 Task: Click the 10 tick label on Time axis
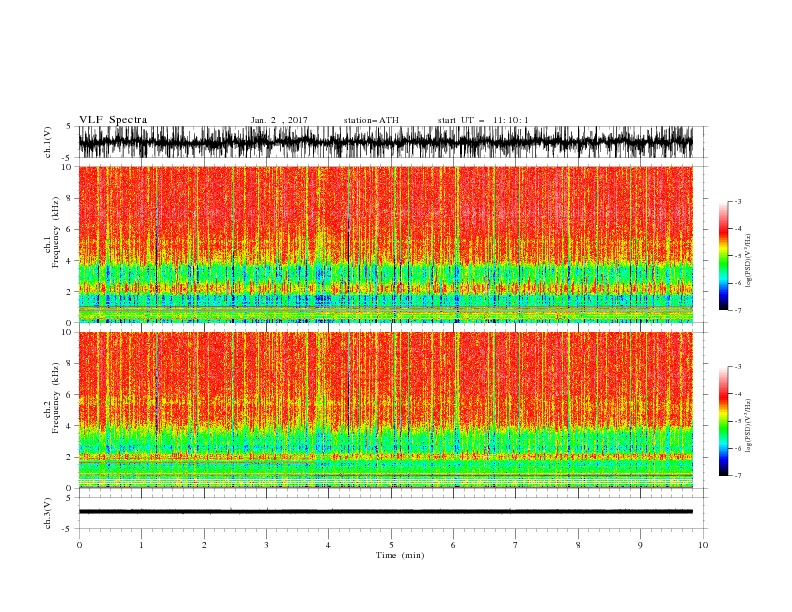703,545
